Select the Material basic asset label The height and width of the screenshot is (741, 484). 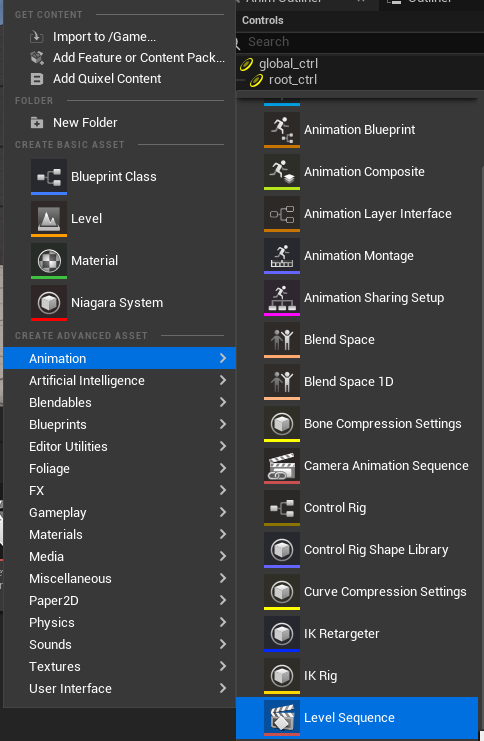point(95,261)
